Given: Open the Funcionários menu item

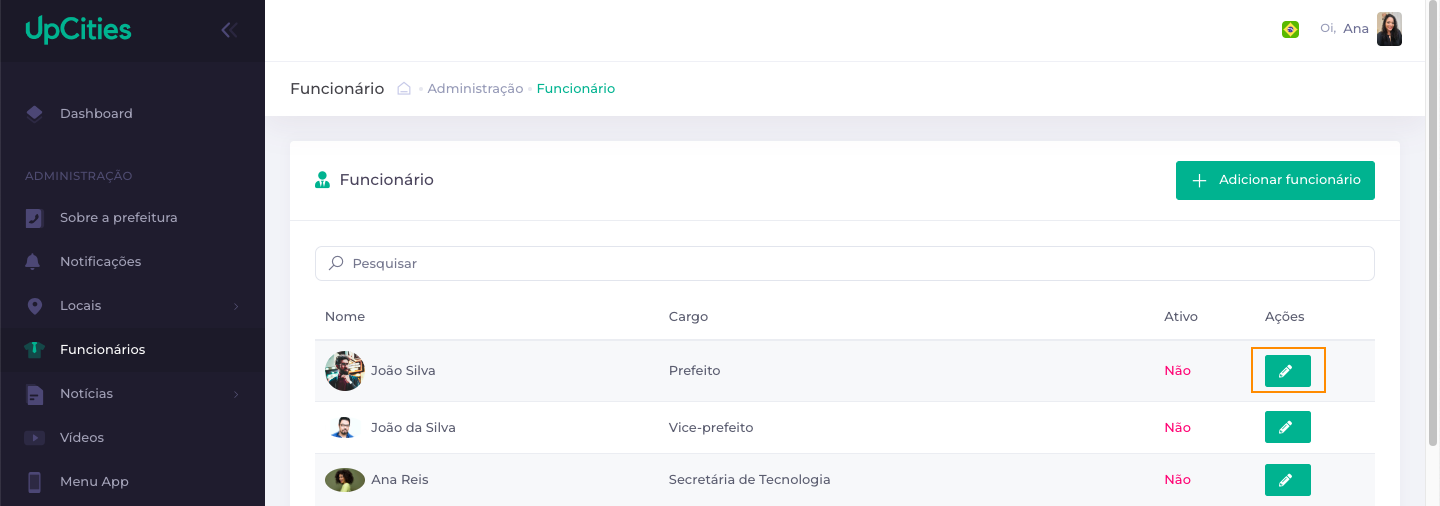Looking at the screenshot, I should [132, 350].
